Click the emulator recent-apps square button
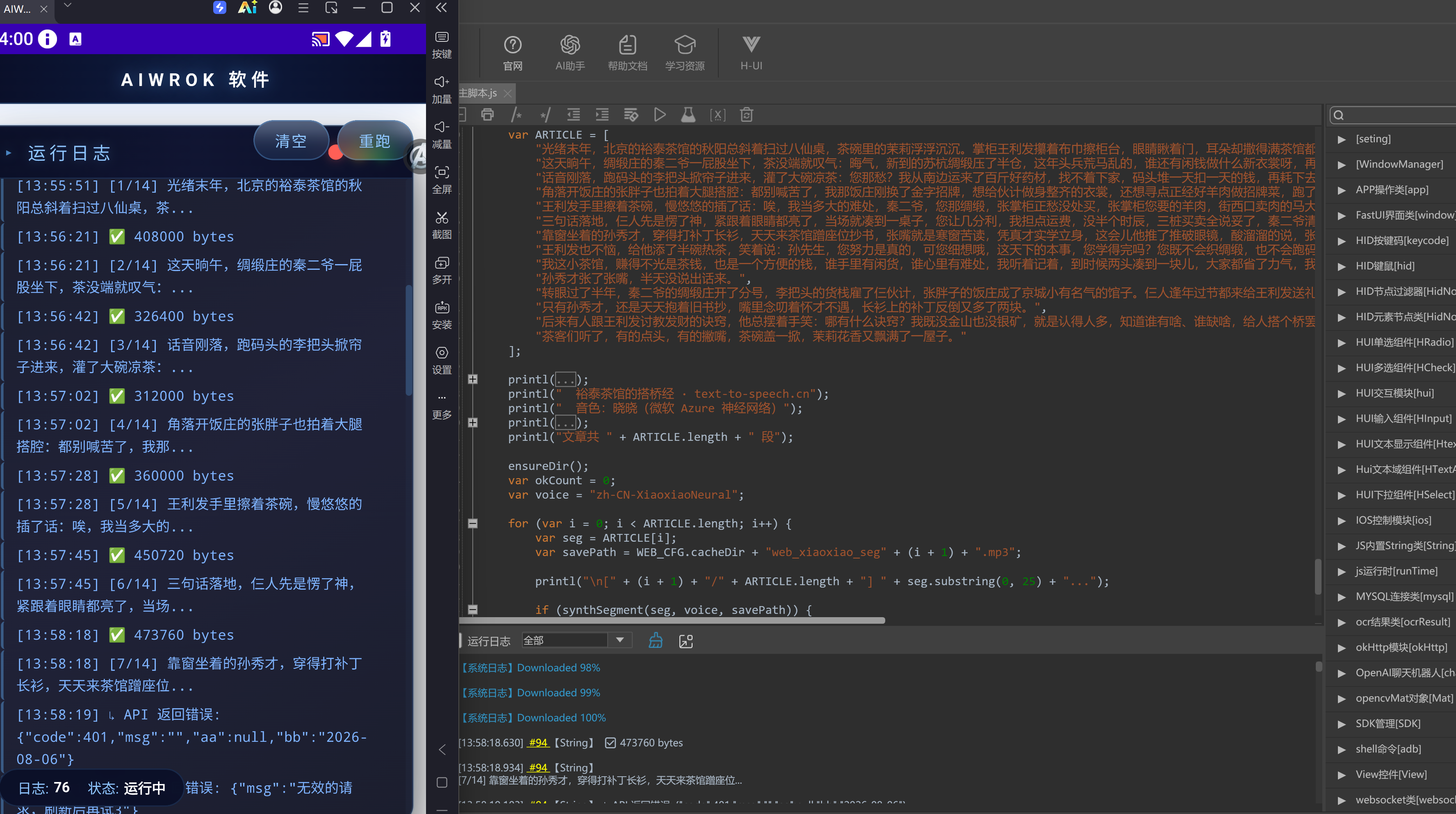 point(442,782)
